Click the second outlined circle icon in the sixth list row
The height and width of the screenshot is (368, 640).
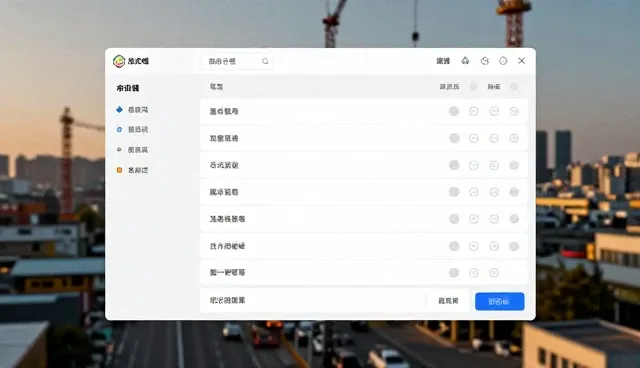(494, 246)
